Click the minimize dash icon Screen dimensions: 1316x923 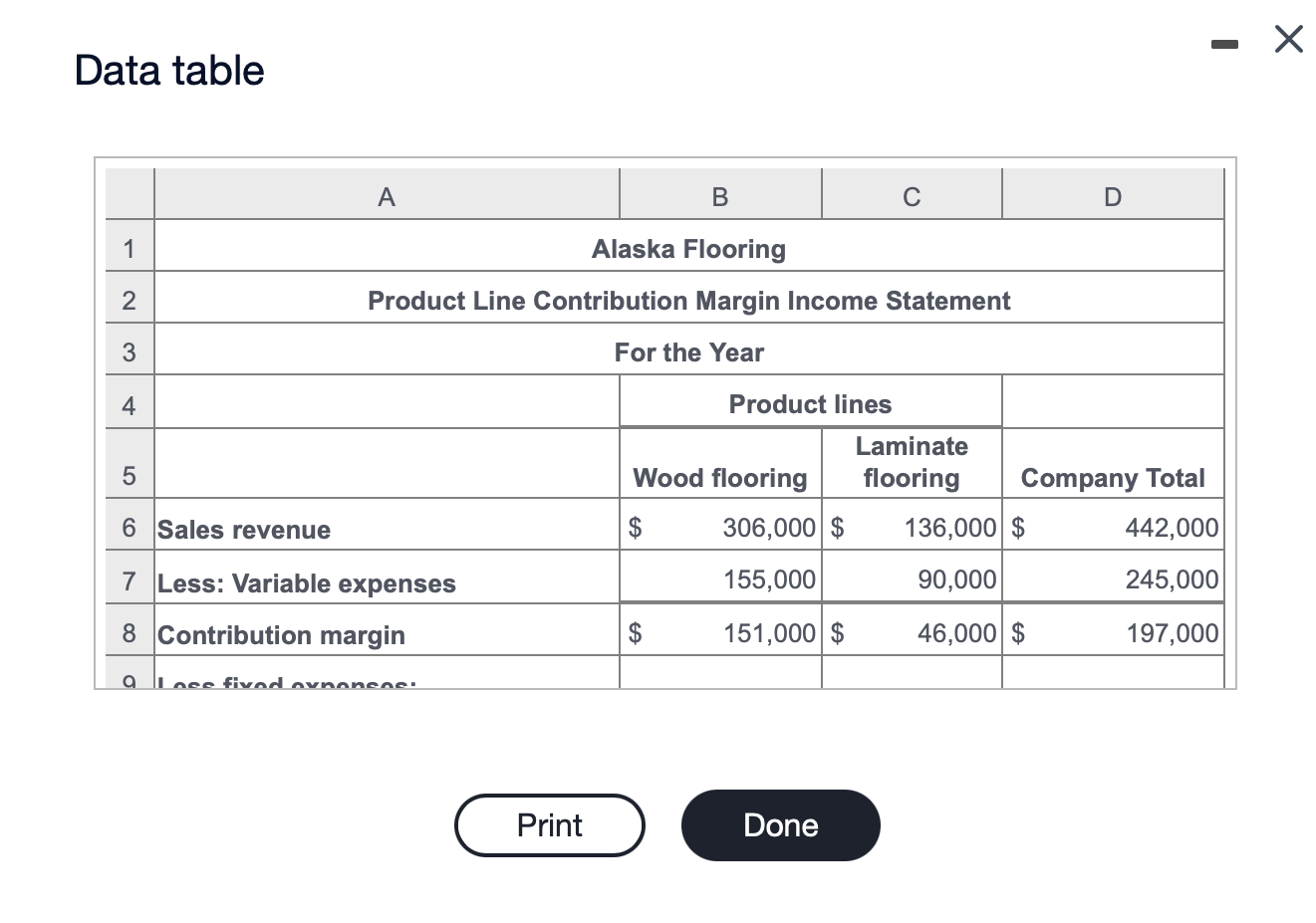(1224, 42)
